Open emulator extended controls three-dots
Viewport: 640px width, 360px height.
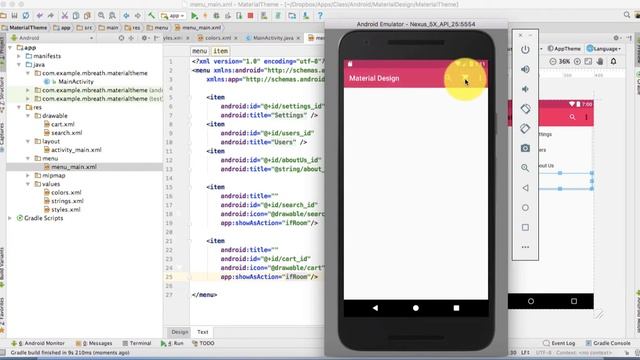point(525,247)
